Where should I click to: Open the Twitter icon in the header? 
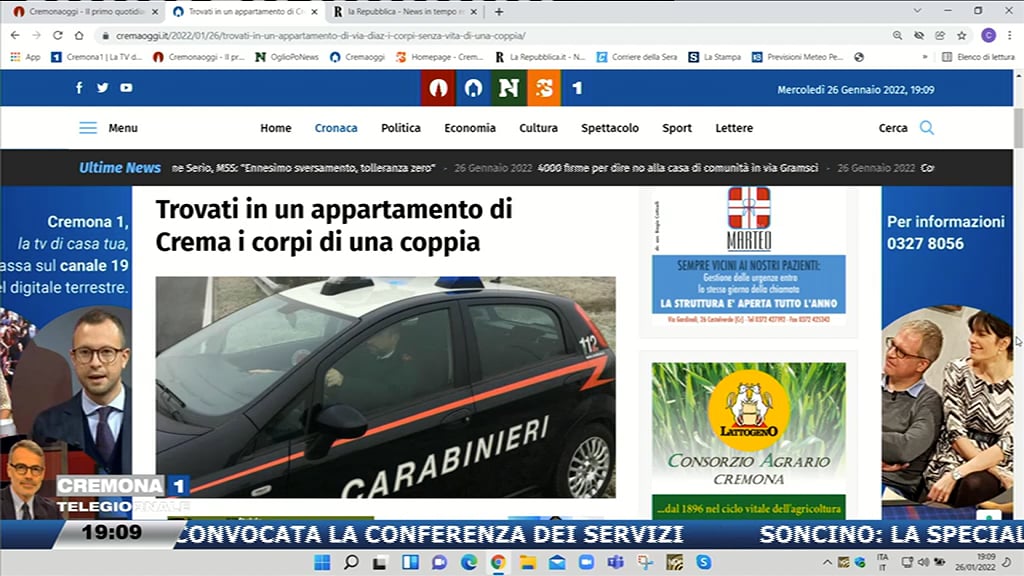[x=102, y=88]
